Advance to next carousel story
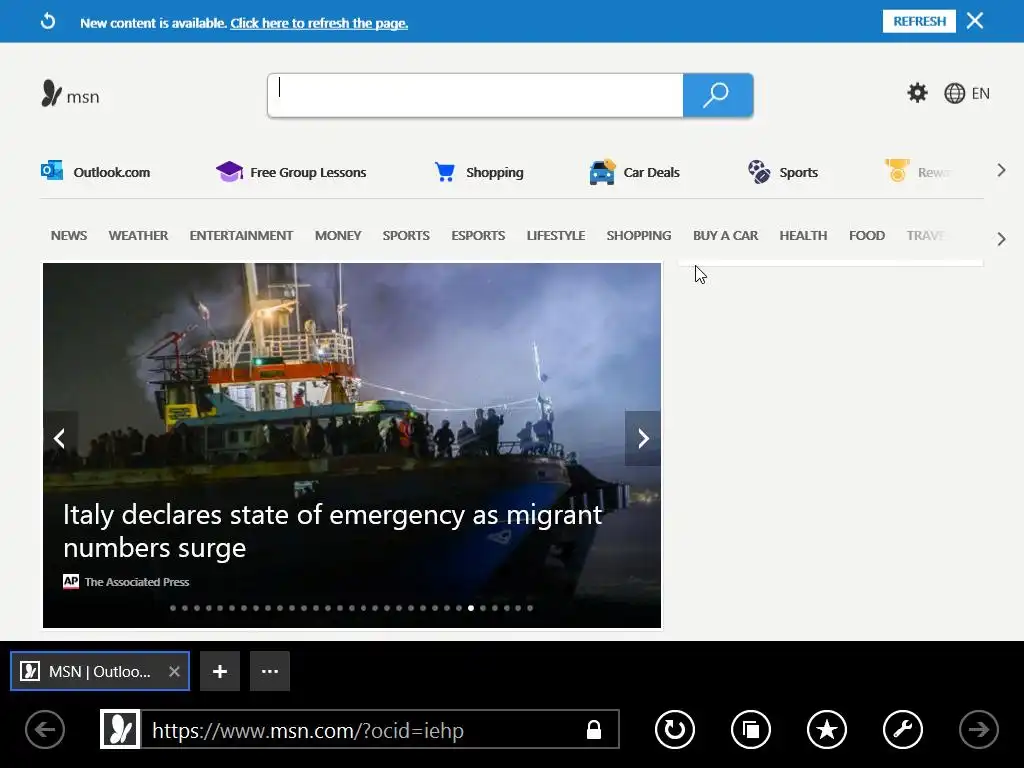1024x768 pixels. 643,438
